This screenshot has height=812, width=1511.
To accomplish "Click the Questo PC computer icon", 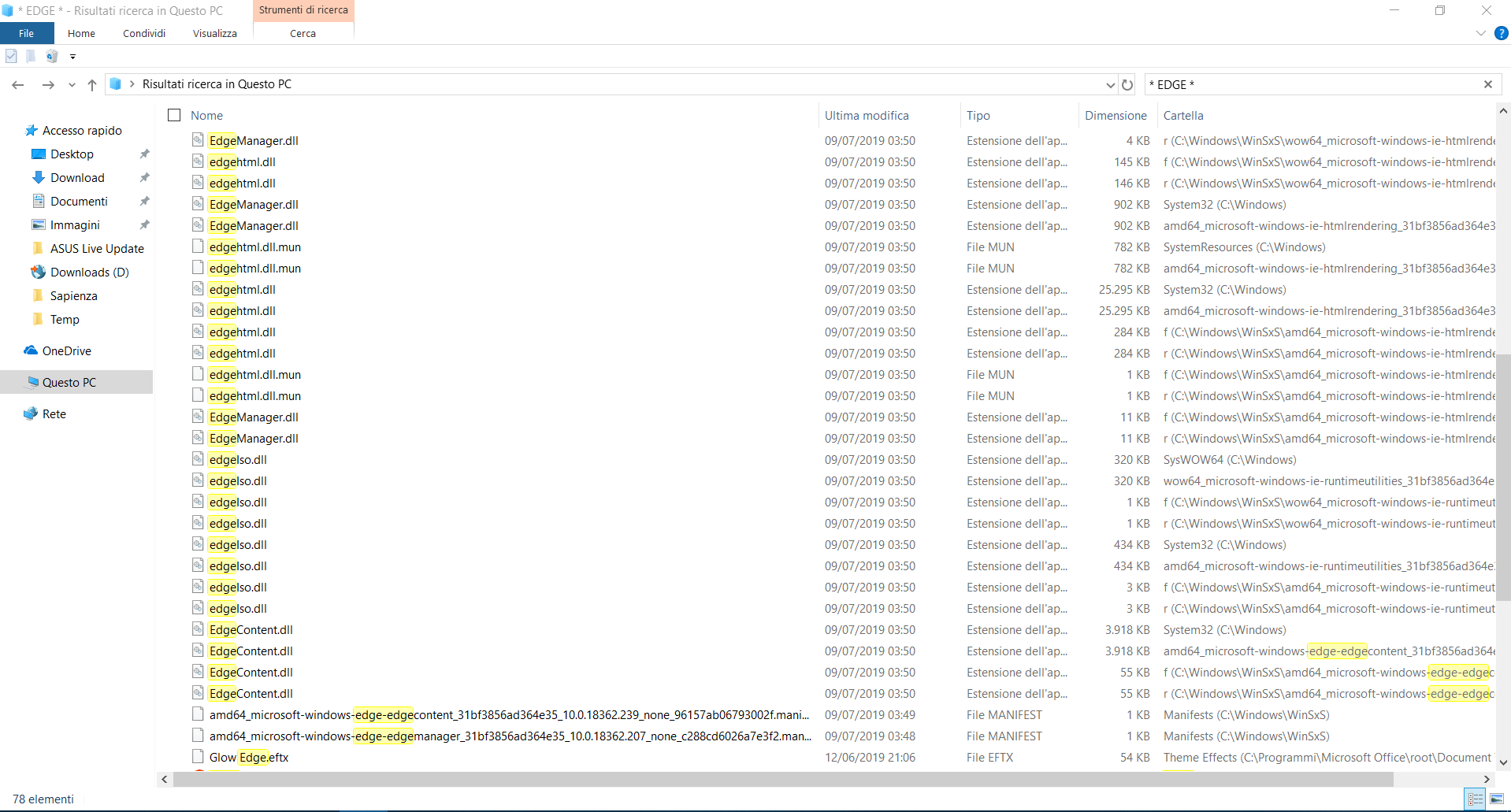I will pyautogui.click(x=32, y=382).
